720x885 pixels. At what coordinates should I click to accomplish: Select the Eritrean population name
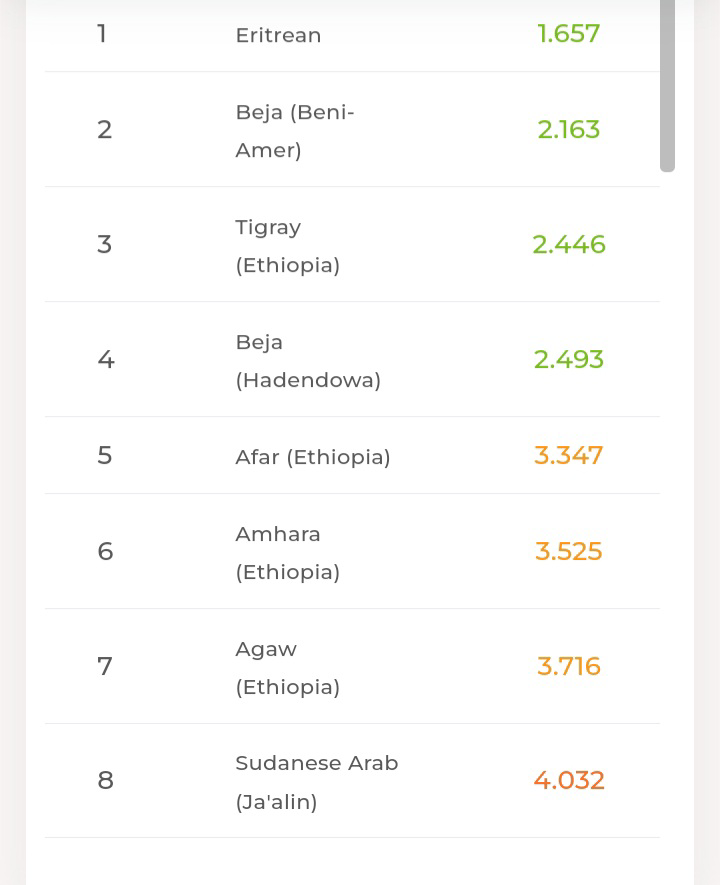click(278, 35)
